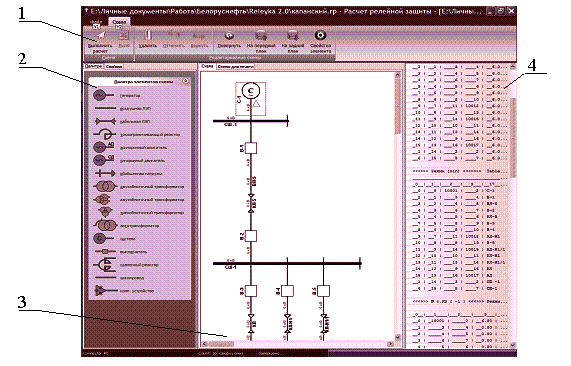Image resolution: width=571 pixels, height=366 pixels.
Task: Click the bring to front (На передний план) icon
Action: coord(261,36)
